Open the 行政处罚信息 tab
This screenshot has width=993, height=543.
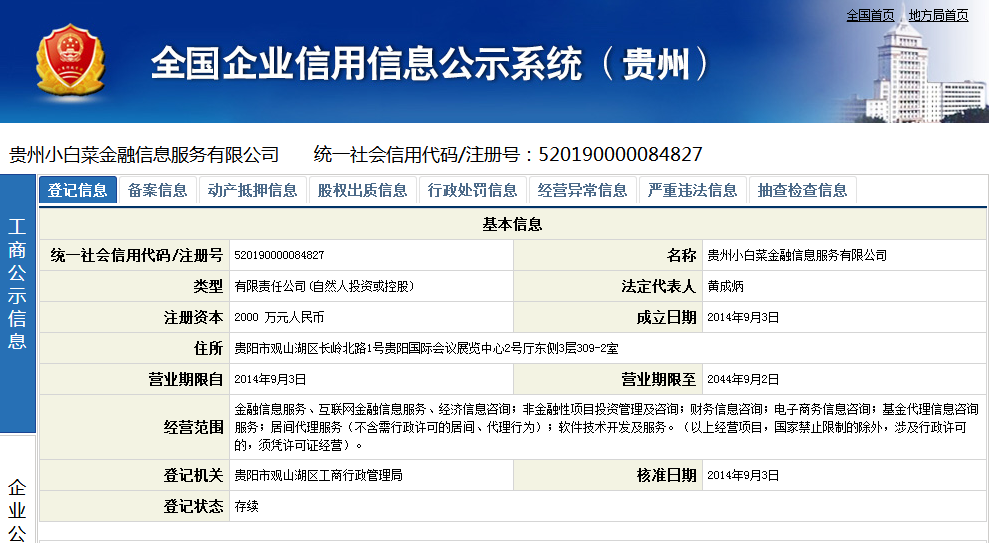(x=472, y=190)
